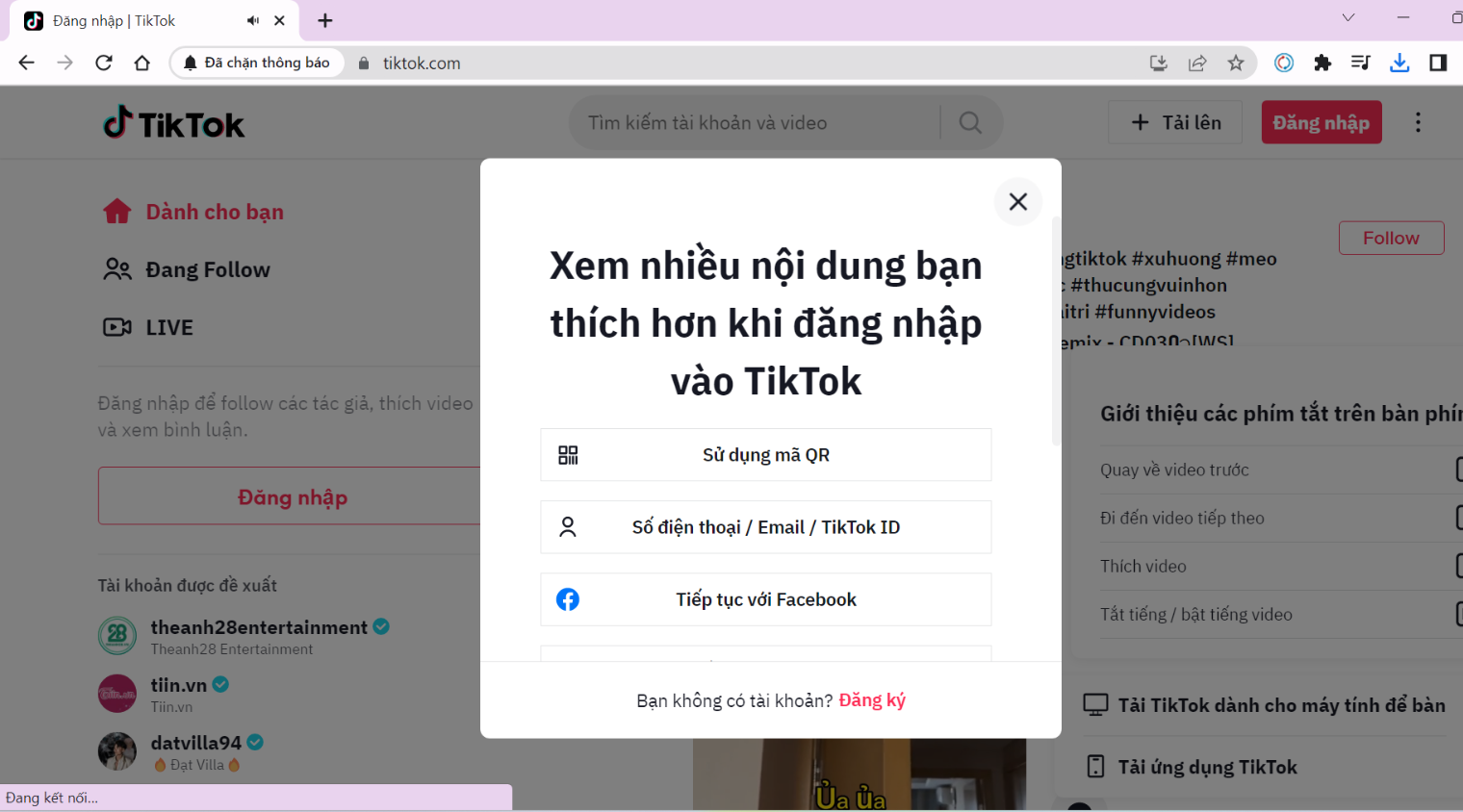The width and height of the screenshot is (1463, 812).
Task: Open the LIVE section
Action: pos(148,327)
